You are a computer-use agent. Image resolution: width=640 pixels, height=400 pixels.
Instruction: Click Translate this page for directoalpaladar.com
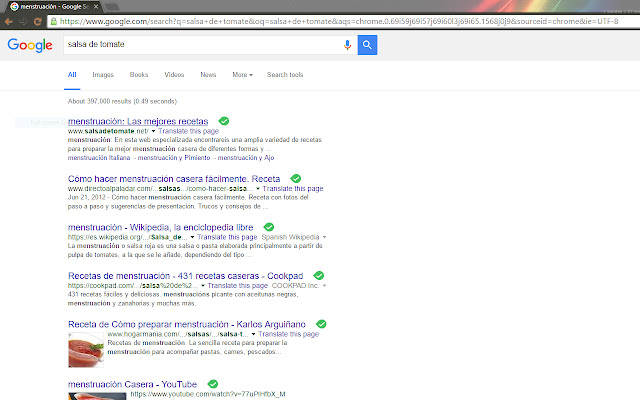point(293,189)
